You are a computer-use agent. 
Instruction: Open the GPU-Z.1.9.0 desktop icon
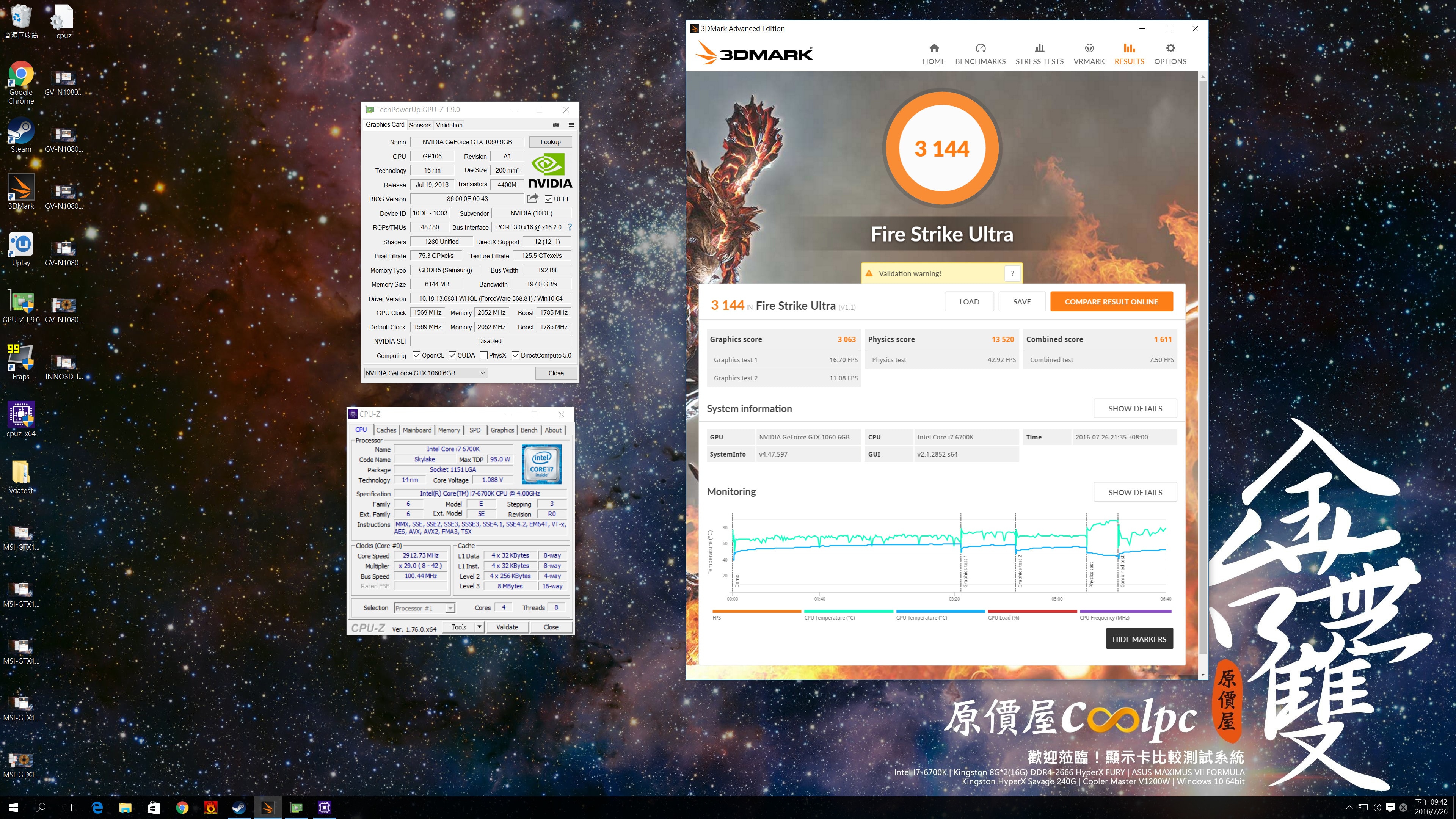(x=21, y=306)
